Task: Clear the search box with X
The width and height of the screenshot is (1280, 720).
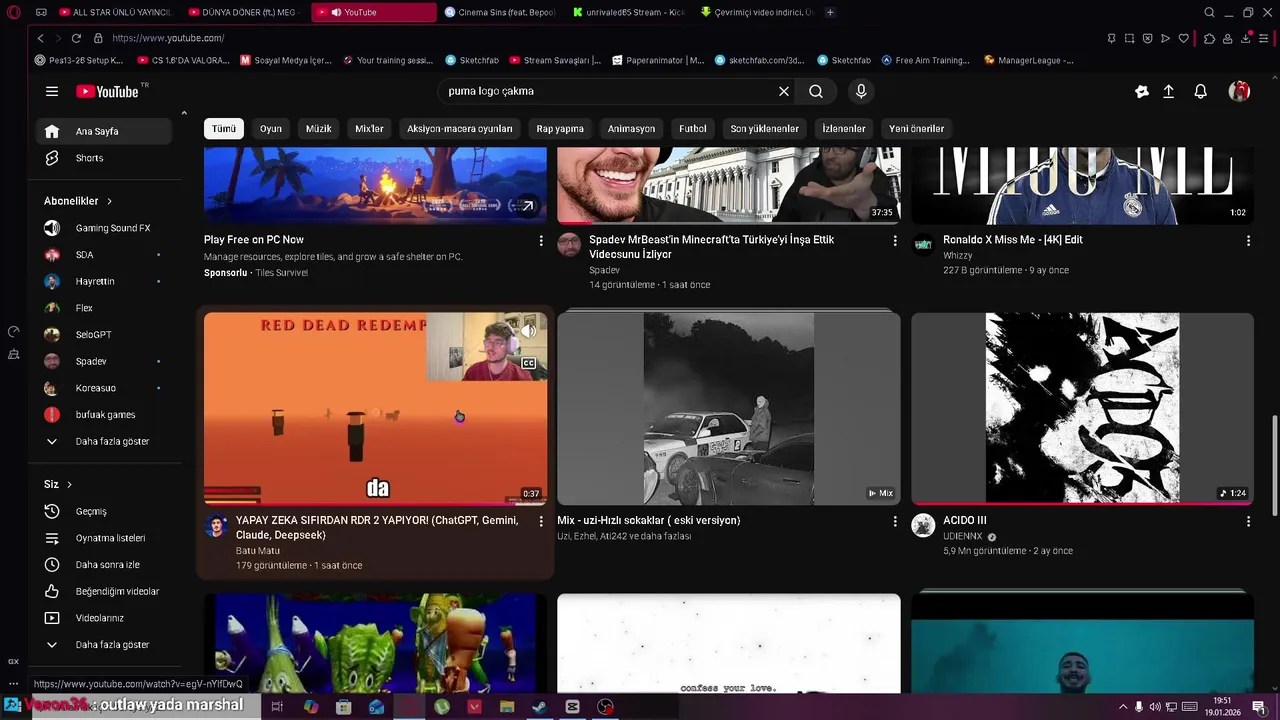Action: pyautogui.click(x=784, y=91)
